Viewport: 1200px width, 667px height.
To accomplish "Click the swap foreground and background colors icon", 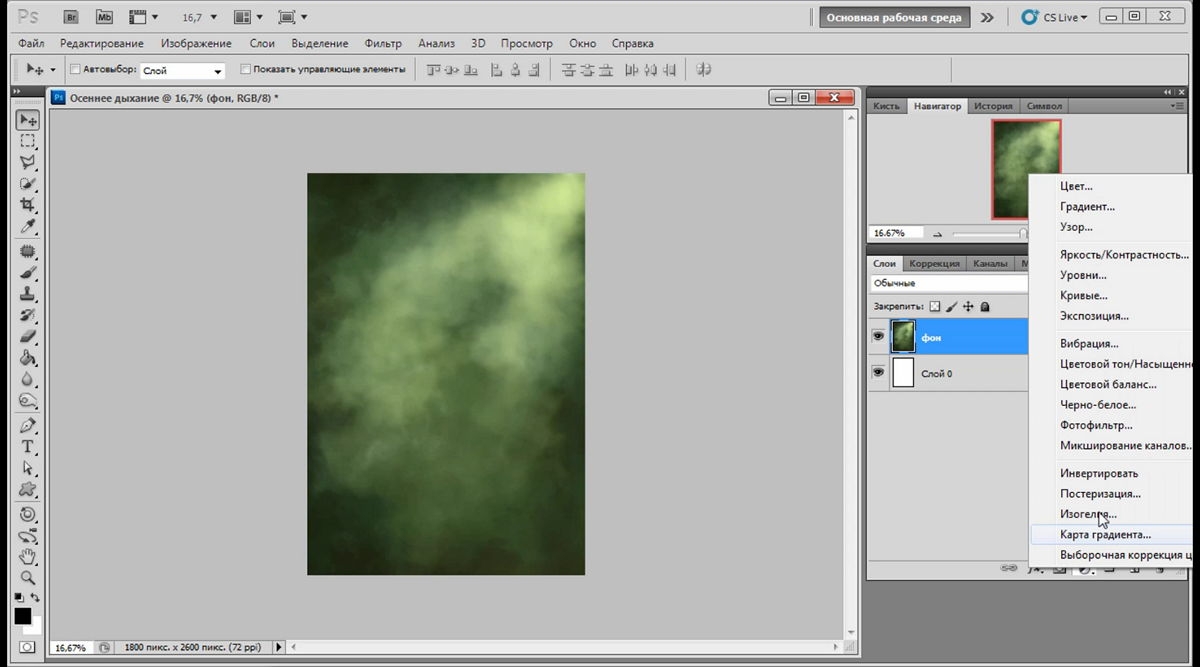I will tap(36, 598).
